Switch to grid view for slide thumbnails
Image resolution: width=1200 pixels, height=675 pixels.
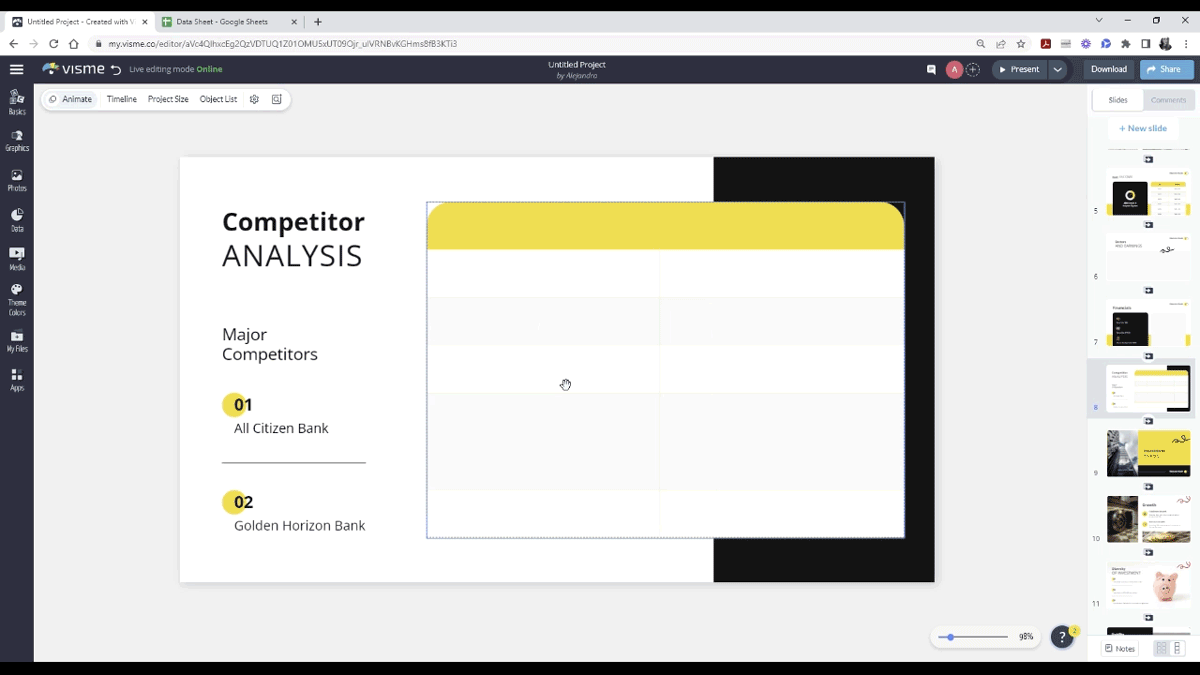[x=1160, y=648]
